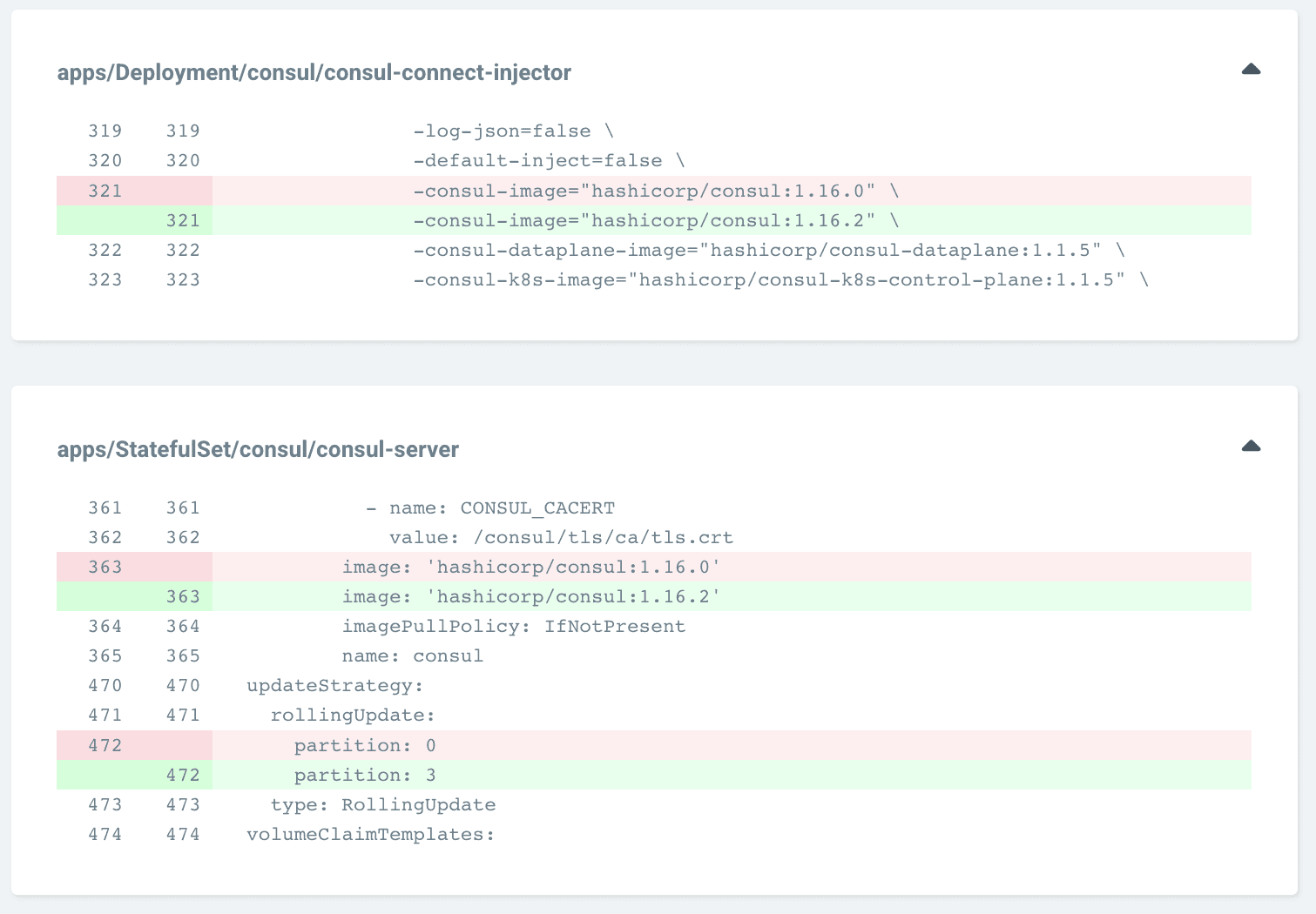1316x914 pixels.
Task: Click the -default-inject=false line
Action: point(549,161)
